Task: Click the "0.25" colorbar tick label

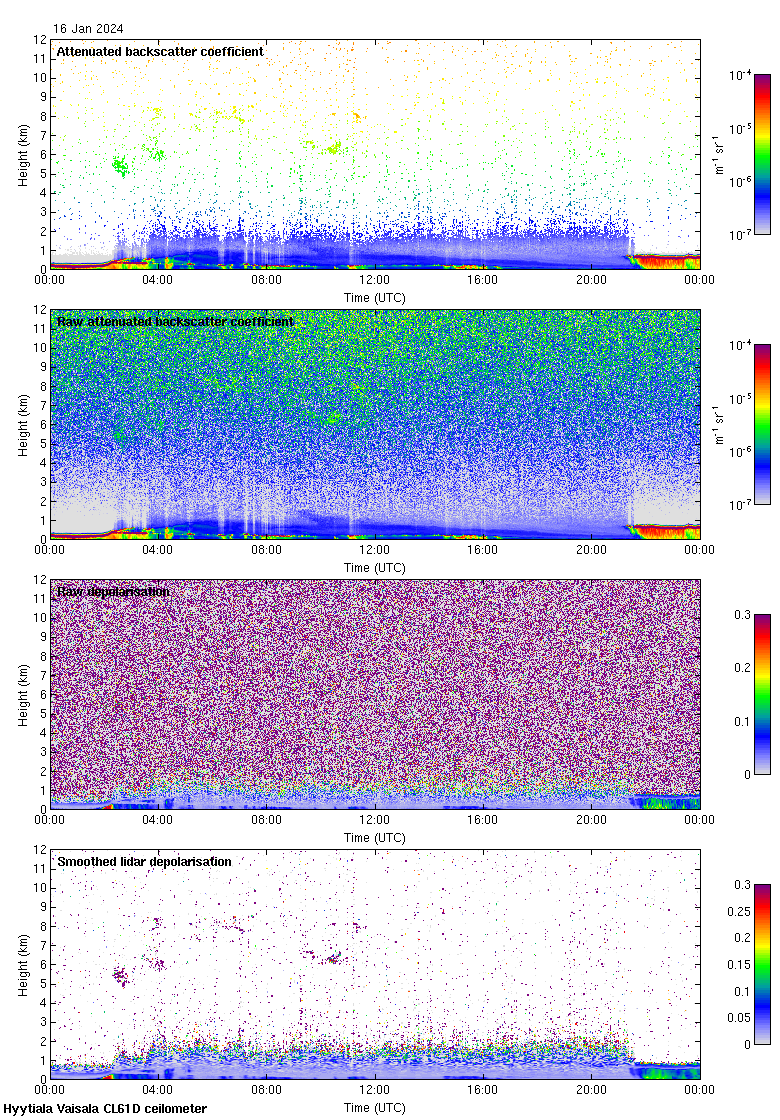Action: coord(739,911)
